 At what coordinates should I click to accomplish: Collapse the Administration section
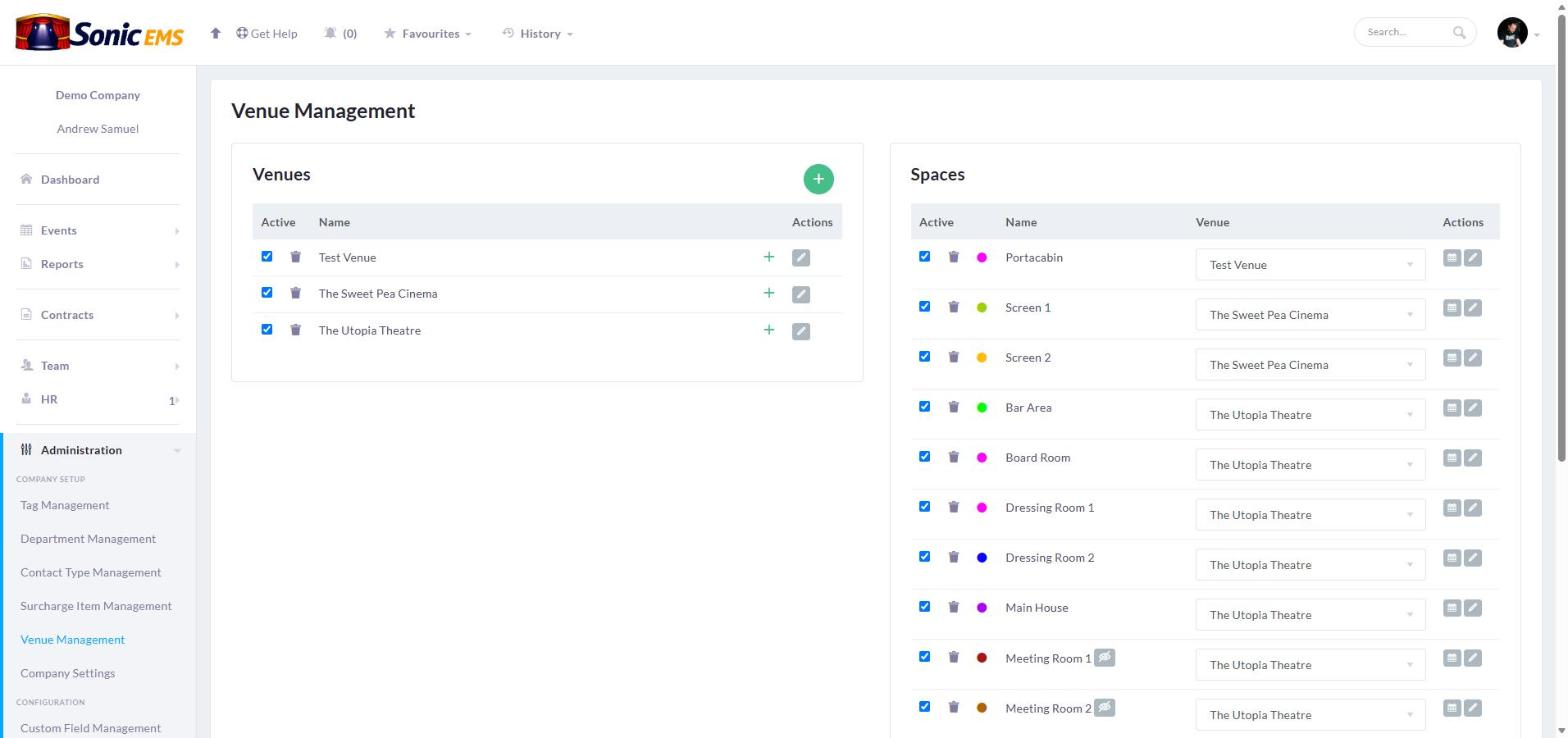point(98,450)
